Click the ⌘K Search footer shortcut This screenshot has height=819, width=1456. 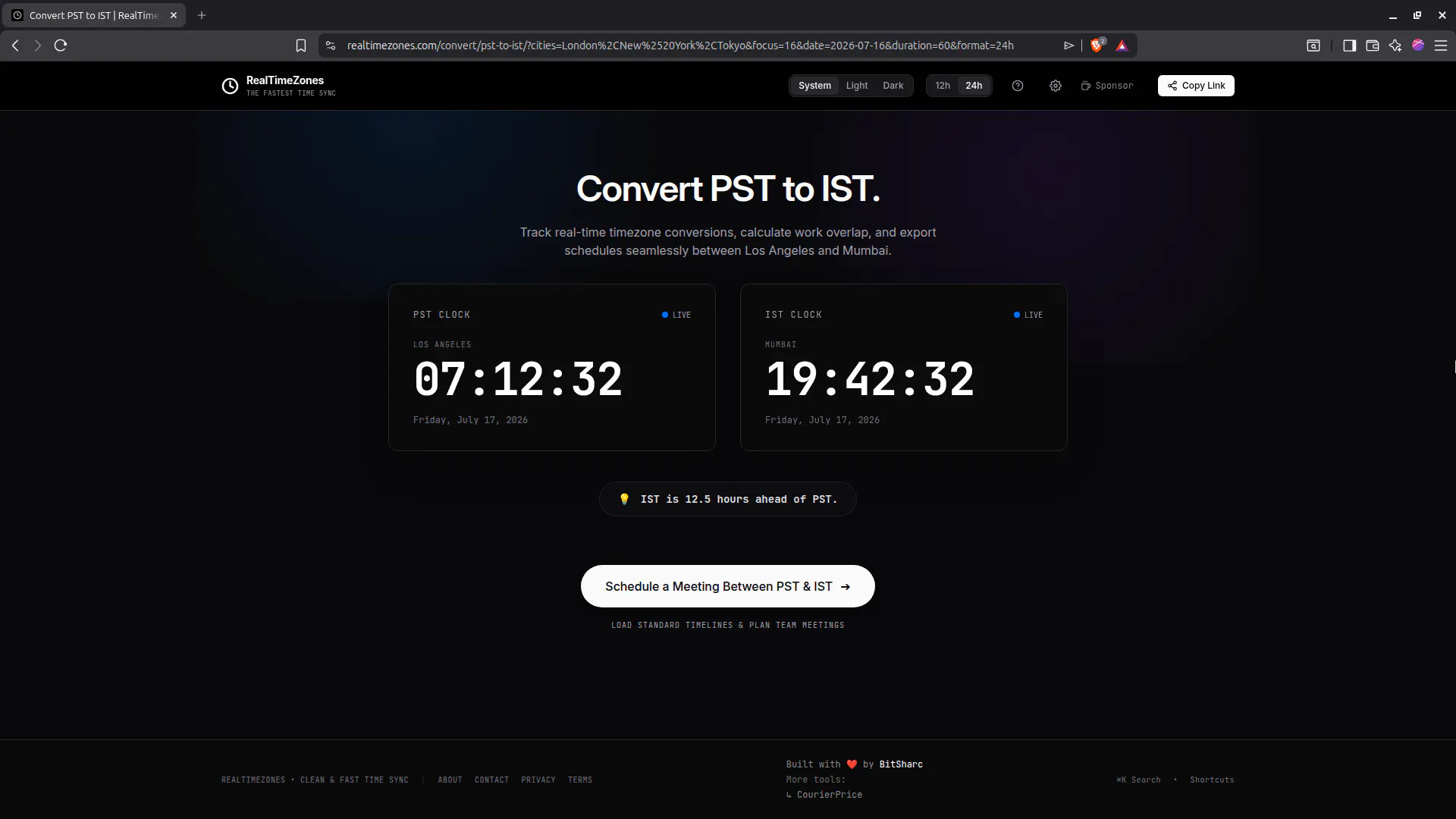pos(1138,780)
